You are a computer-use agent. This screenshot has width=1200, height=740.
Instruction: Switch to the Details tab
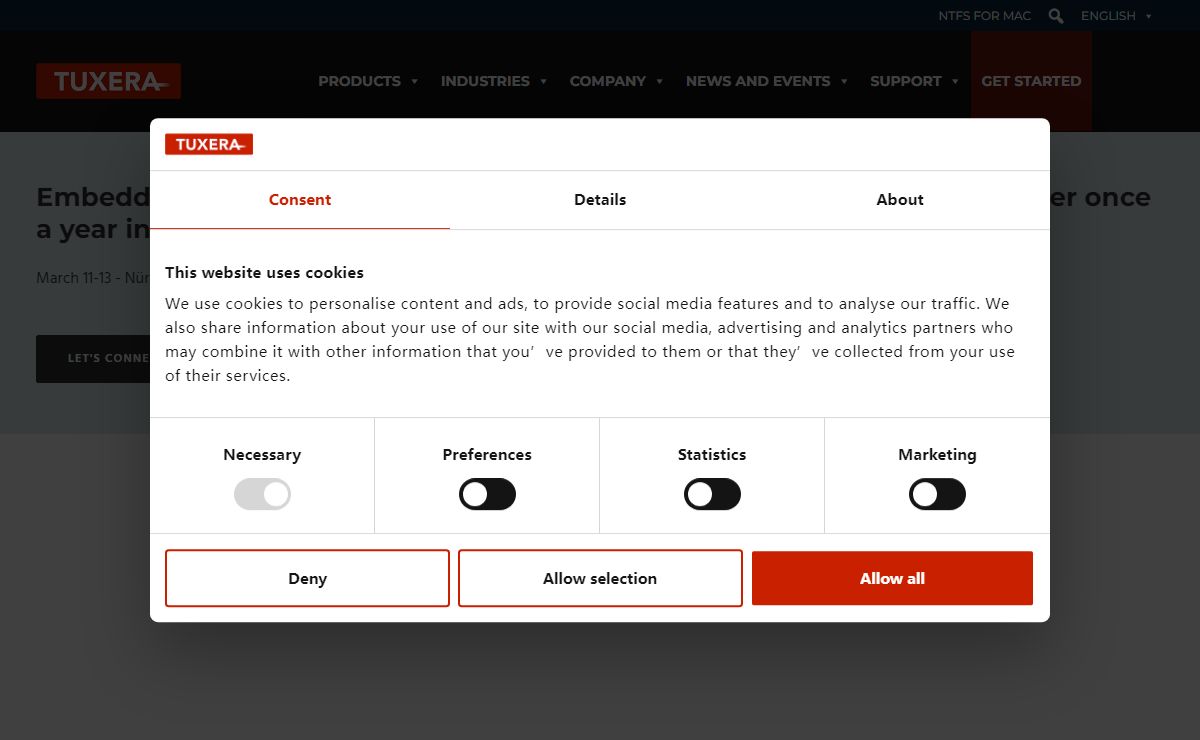point(600,200)
